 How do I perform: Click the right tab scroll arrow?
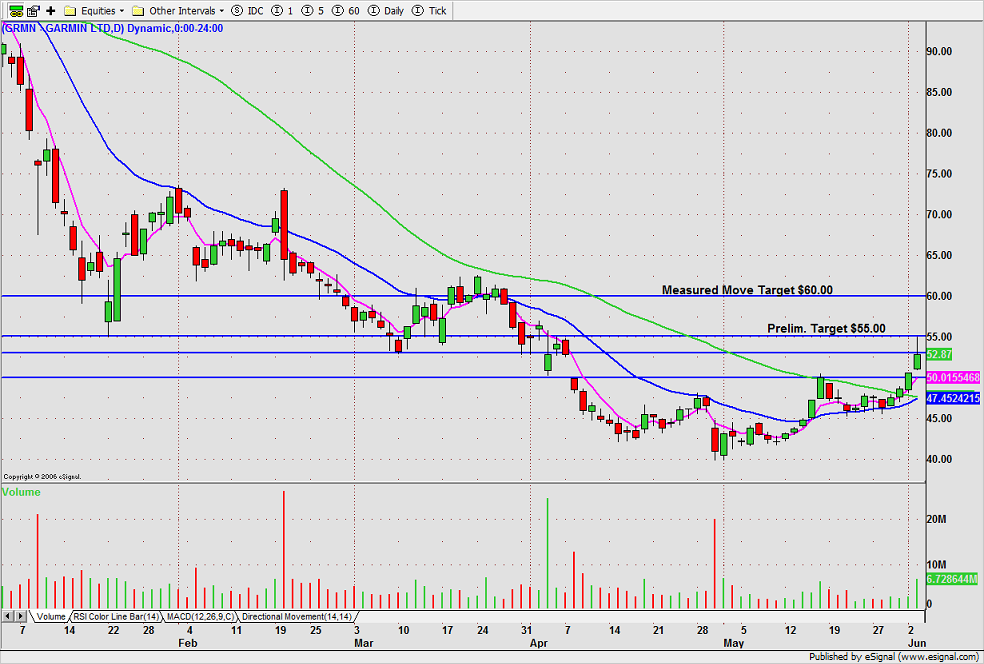coord(21,616)
